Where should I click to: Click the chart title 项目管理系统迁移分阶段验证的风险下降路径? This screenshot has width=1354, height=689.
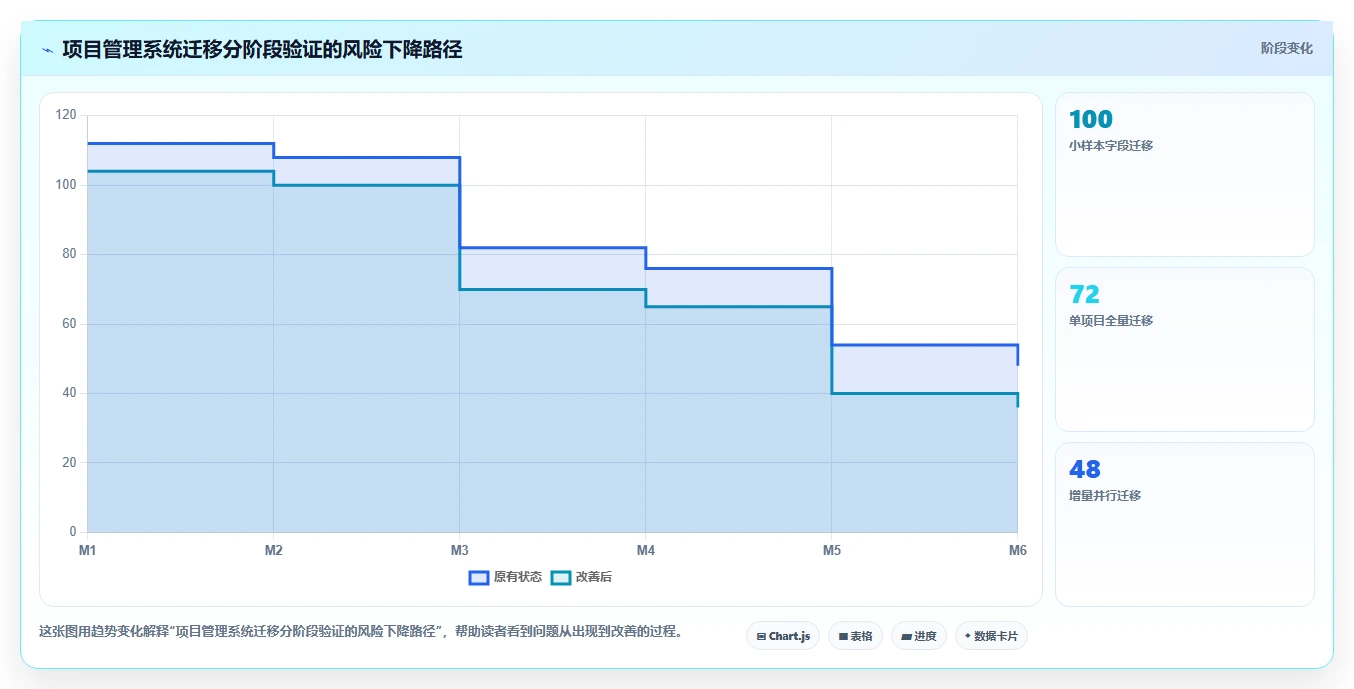click(262, 50)
